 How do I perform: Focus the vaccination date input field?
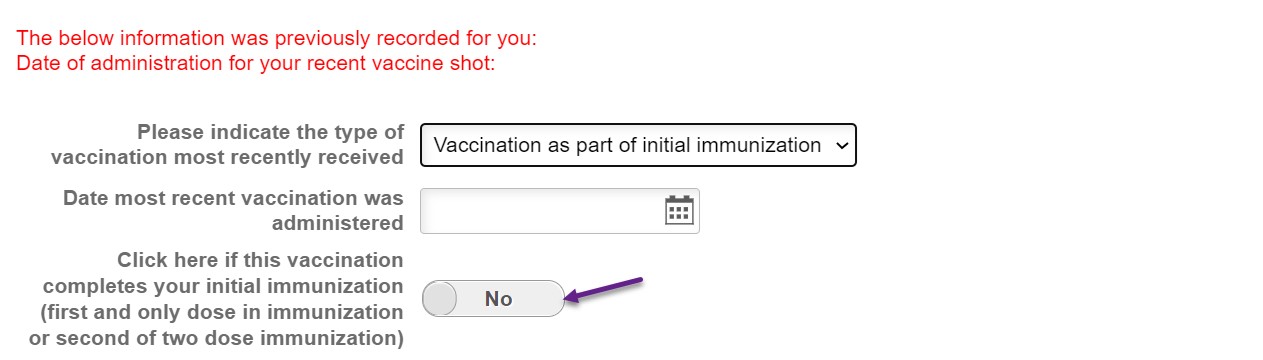560,210
